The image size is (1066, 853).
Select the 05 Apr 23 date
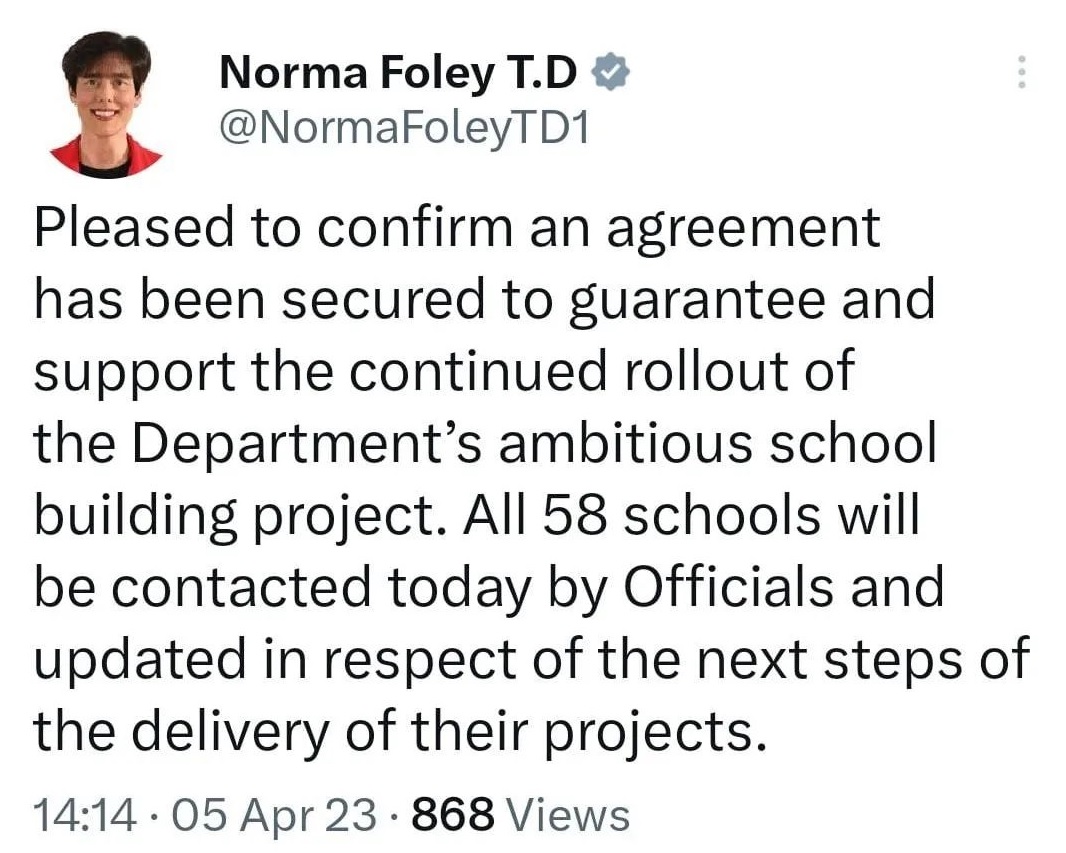pos(274,815)
